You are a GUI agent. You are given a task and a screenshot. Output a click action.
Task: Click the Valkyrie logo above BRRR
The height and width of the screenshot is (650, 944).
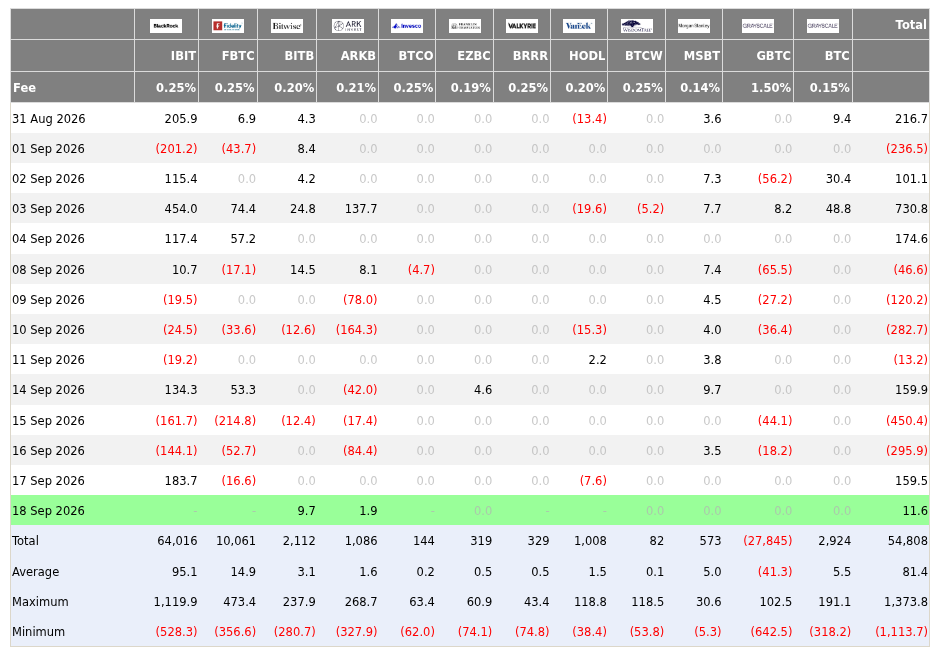[522, 26]
